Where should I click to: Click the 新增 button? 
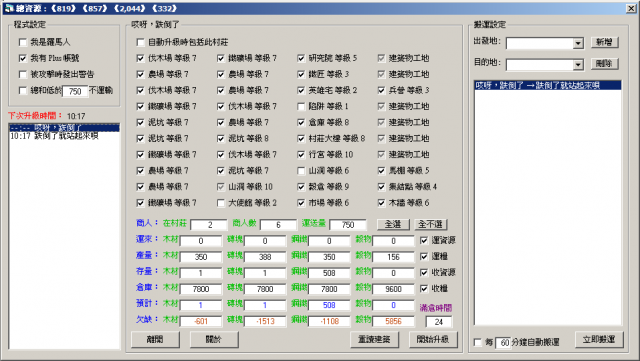click(604, 42)
